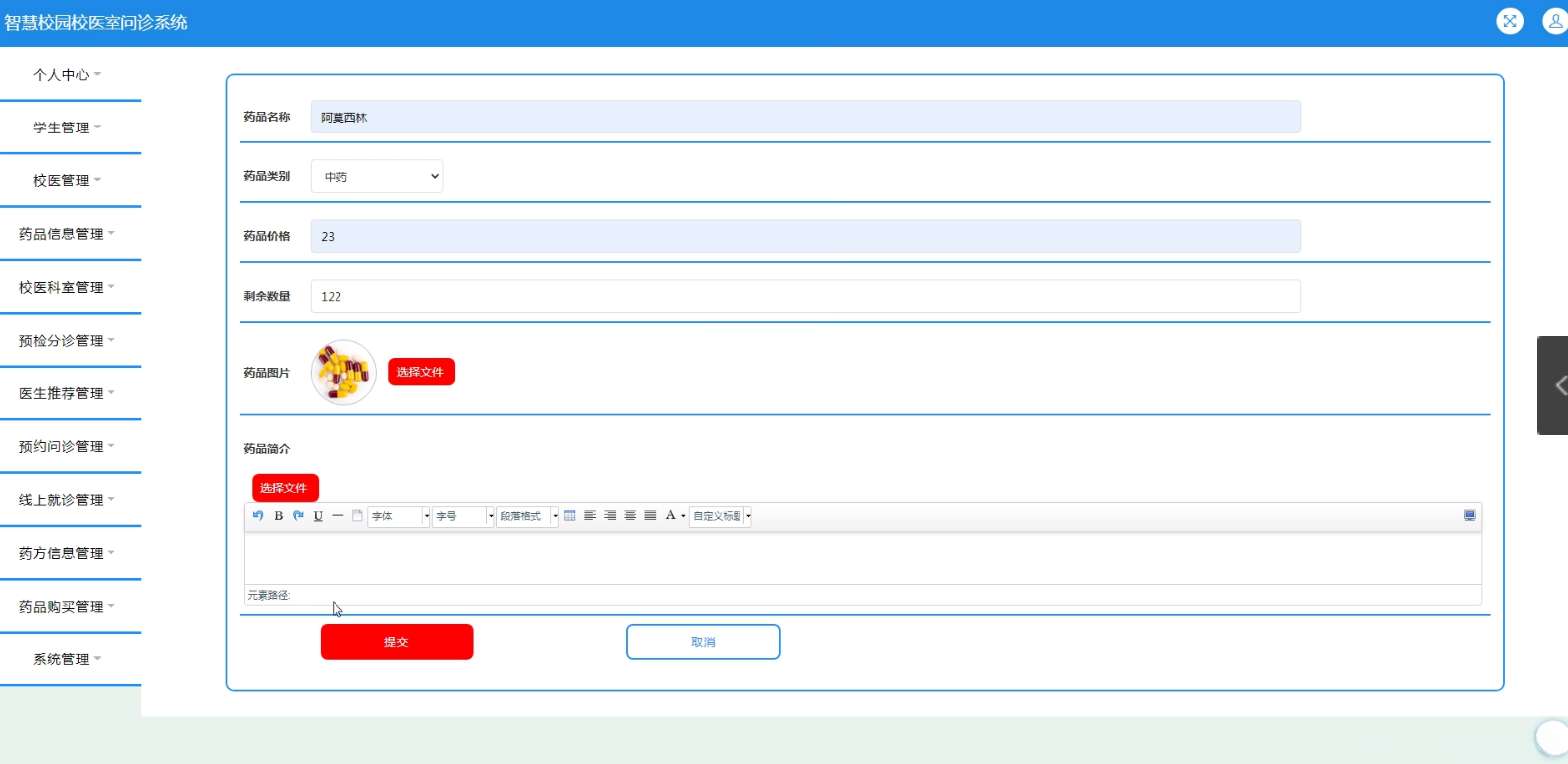Expand the 系统管理 sidebar menu
Image resolution: width=1568 pixels, height=764 pixels.
[x=67, y=659]
